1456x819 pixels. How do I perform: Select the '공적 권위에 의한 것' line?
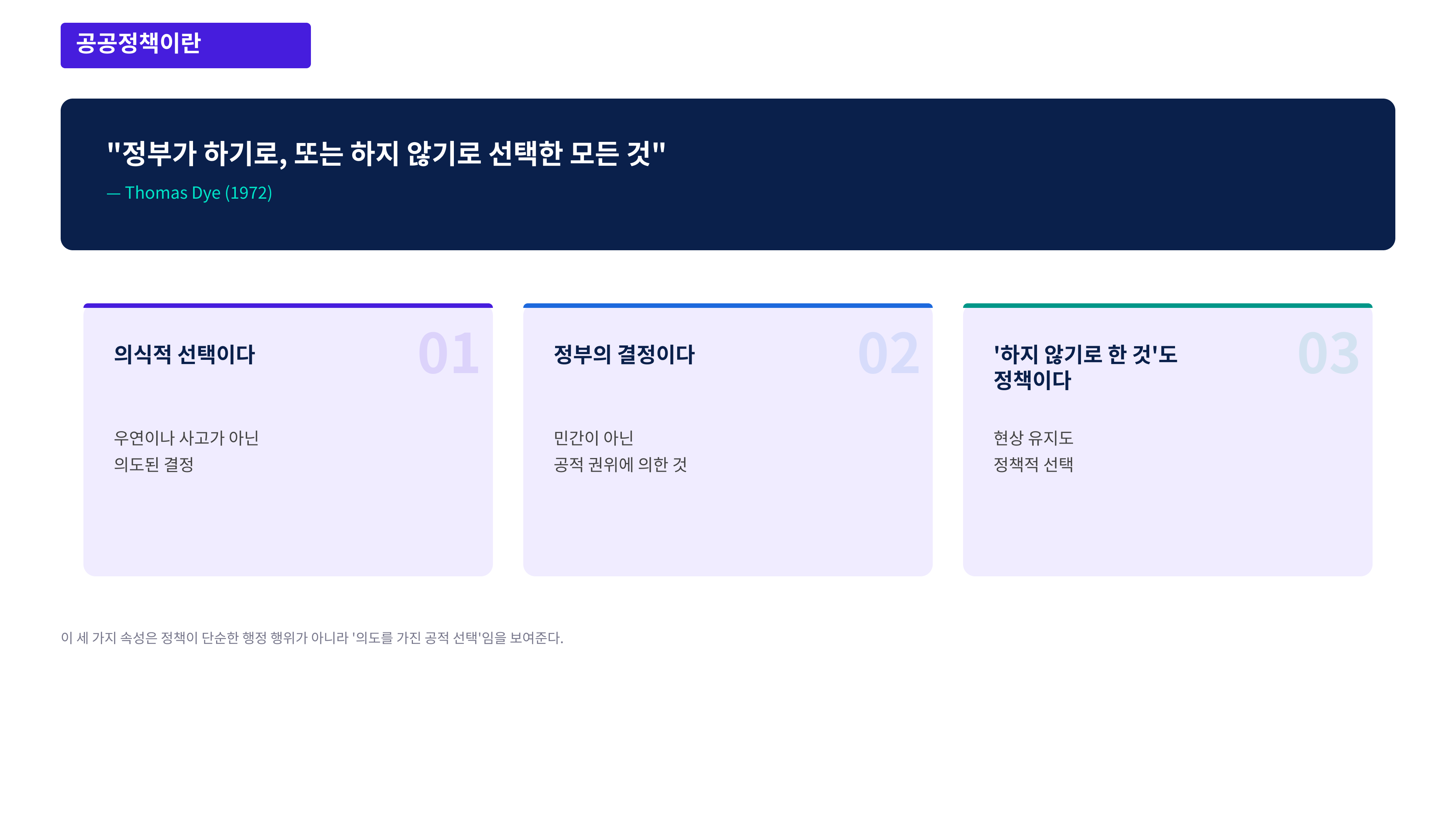click(x=620, y=464)
